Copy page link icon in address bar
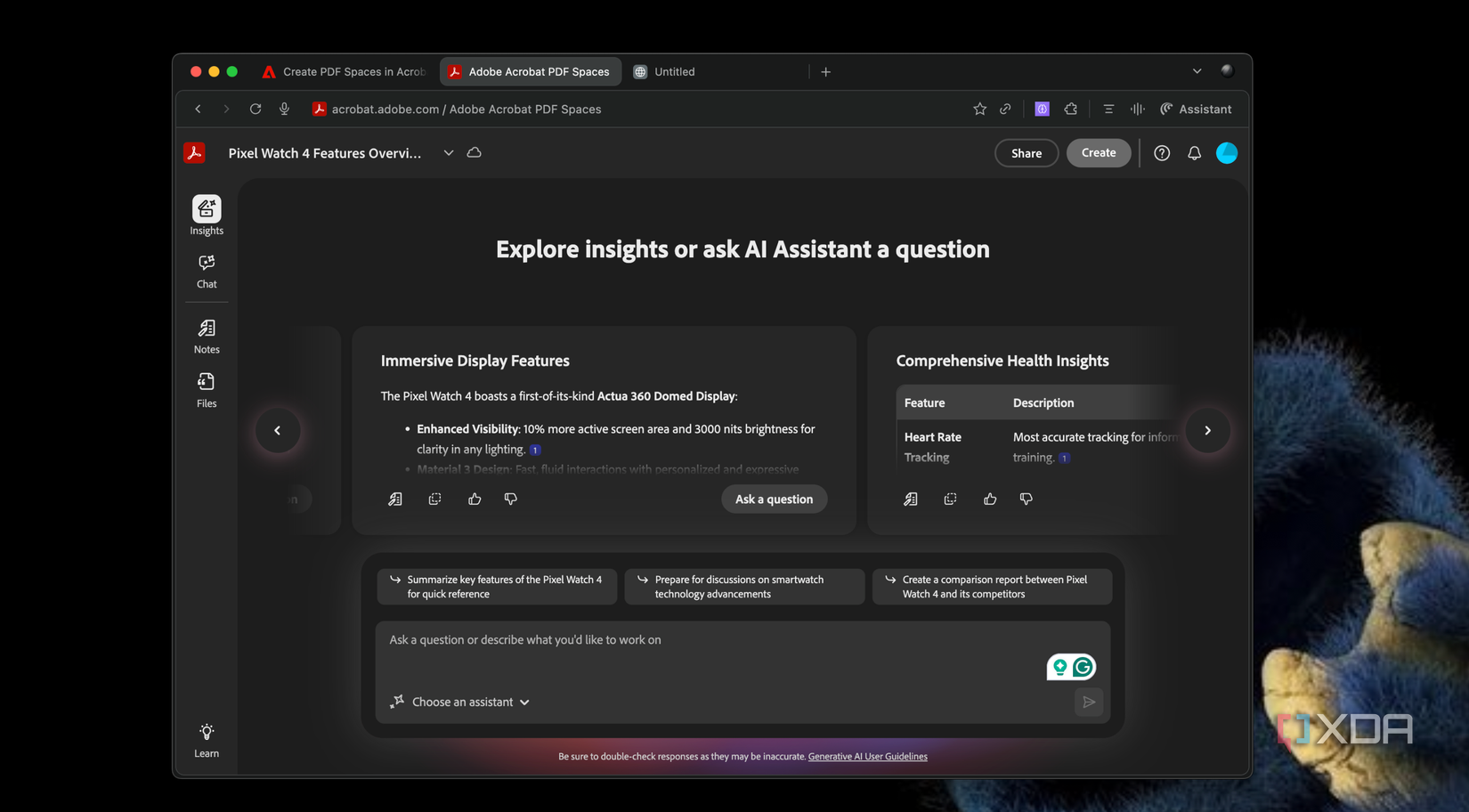 [1005, 109]
